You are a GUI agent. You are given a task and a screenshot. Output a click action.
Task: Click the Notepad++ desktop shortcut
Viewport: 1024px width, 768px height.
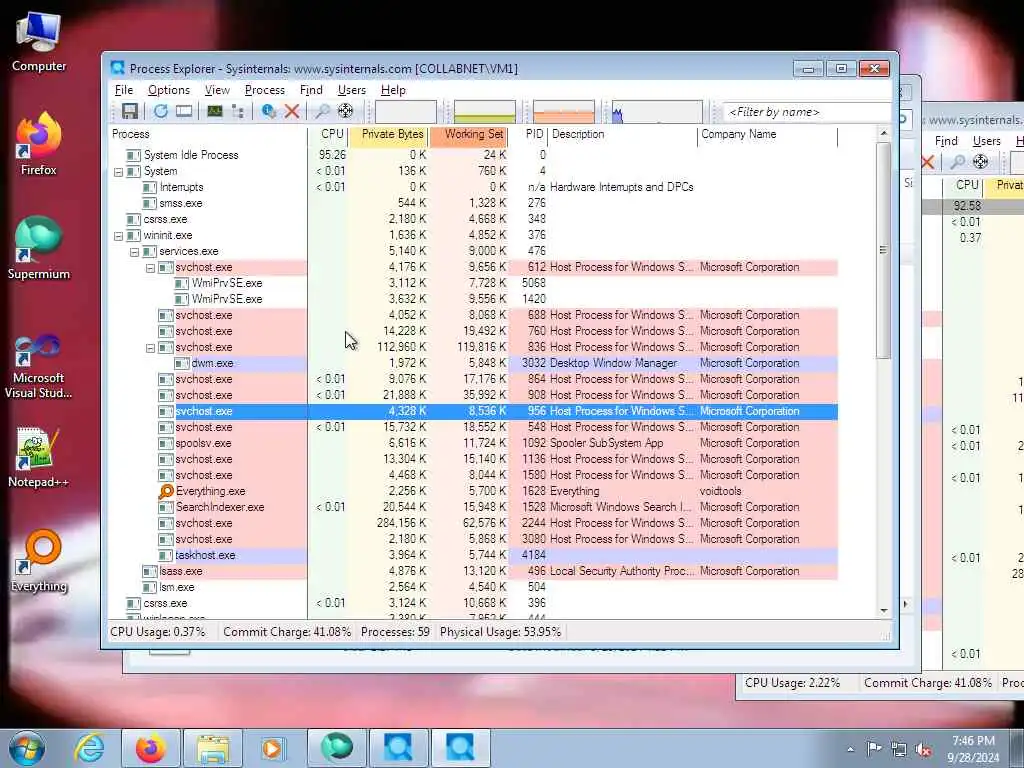tap(39, 457)
